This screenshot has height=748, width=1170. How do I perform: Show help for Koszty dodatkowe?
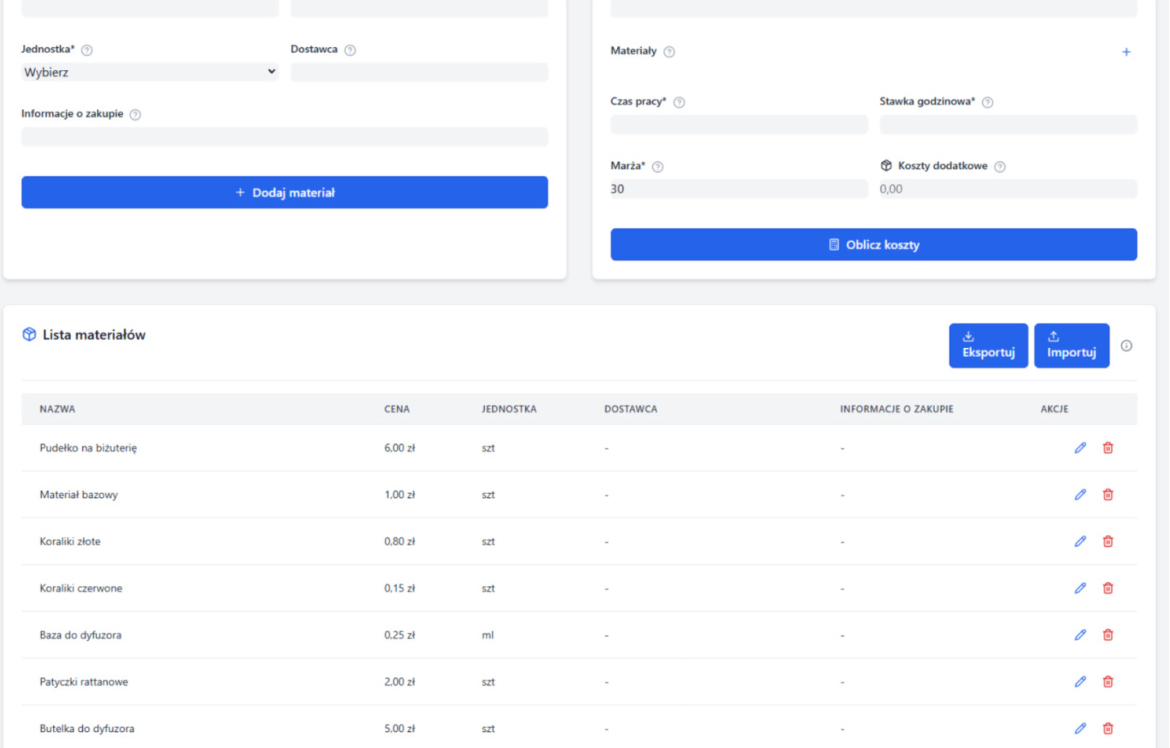1000,167
